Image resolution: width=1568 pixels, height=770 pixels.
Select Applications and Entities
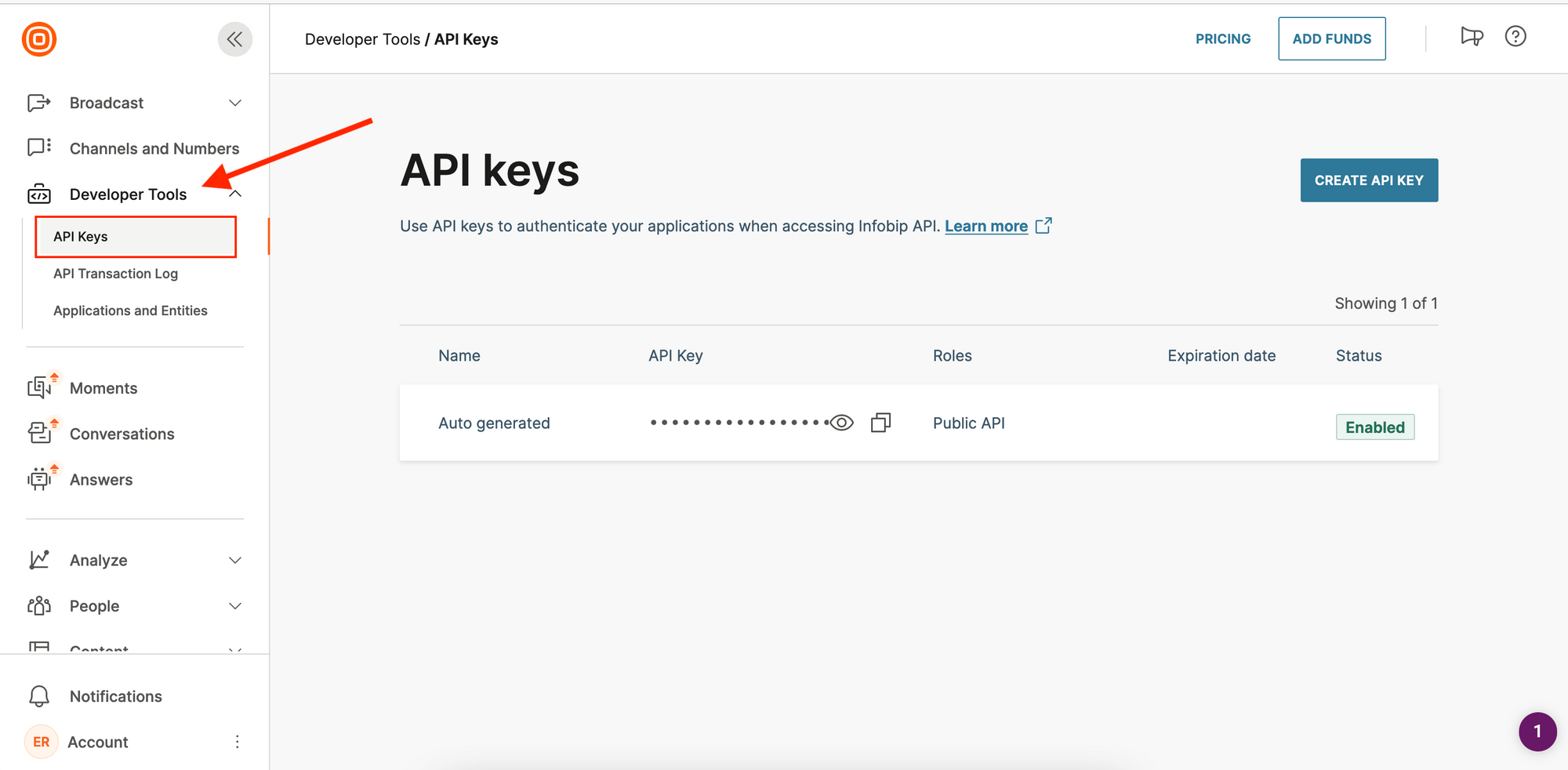(130, 310)
